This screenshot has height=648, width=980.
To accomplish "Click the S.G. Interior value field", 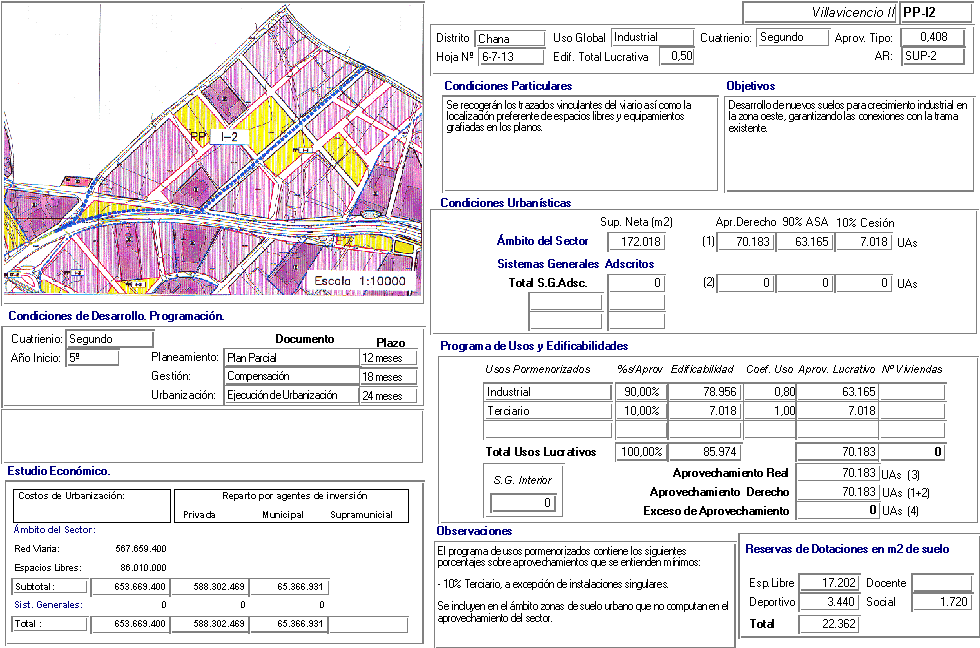I will (521, 503).
